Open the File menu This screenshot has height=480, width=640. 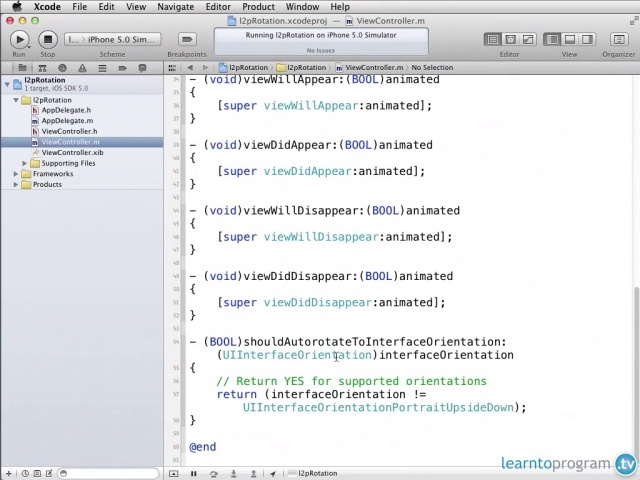[x=80, y=7]
